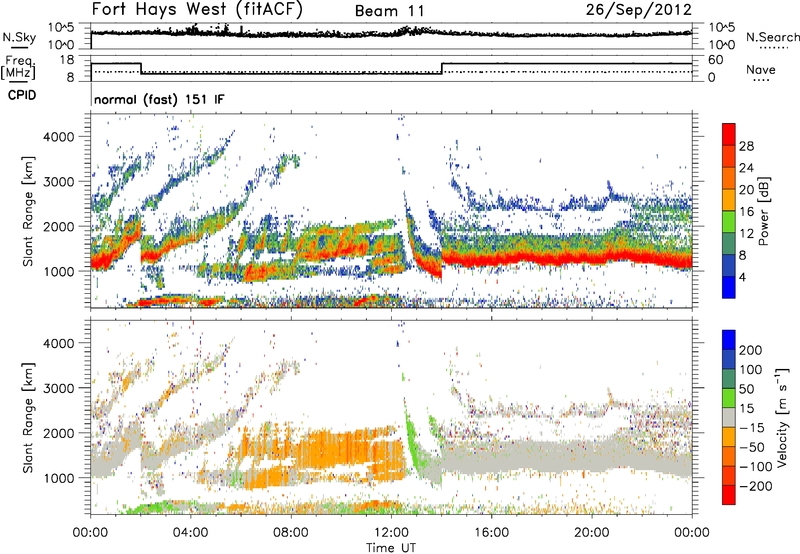
Task: Click the 2000 tick of the velocity panel
Action: (x=58, y=433)
